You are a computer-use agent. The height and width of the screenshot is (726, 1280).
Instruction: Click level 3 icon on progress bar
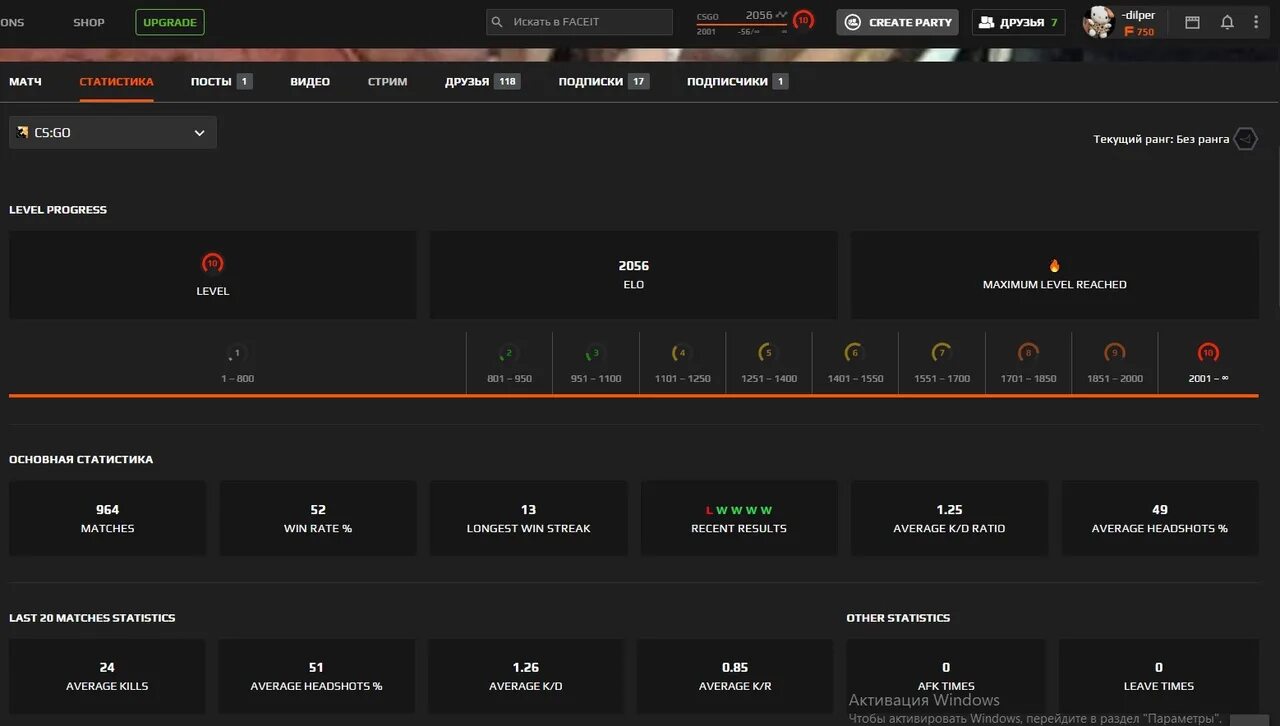point(595,353)
